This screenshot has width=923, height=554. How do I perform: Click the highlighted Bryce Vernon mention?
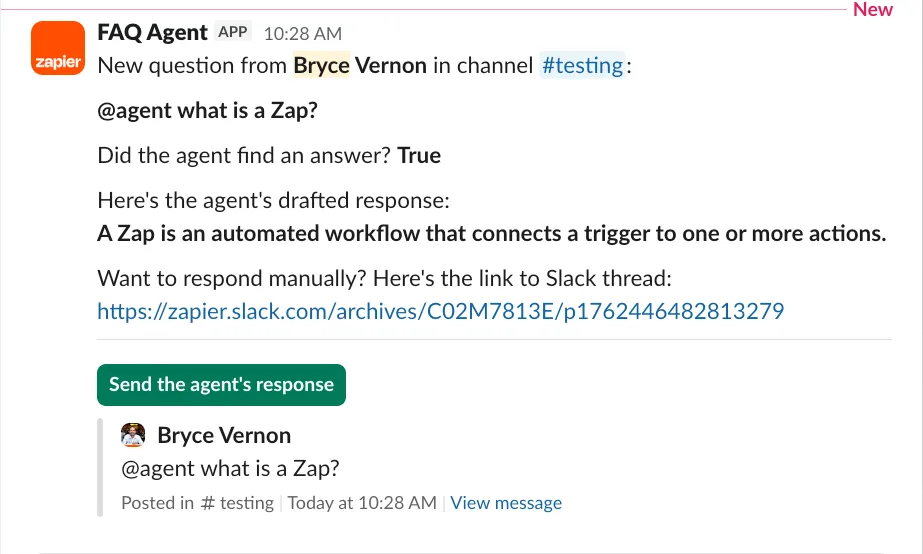point(360,65)
